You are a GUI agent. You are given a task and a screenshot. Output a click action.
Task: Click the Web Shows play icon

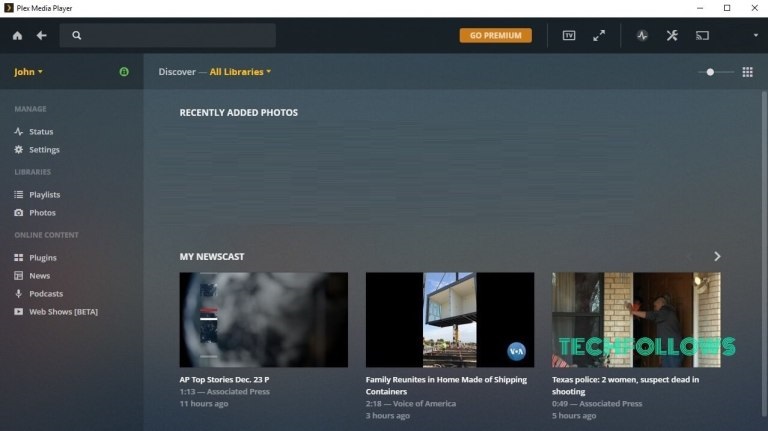[19, 311]
